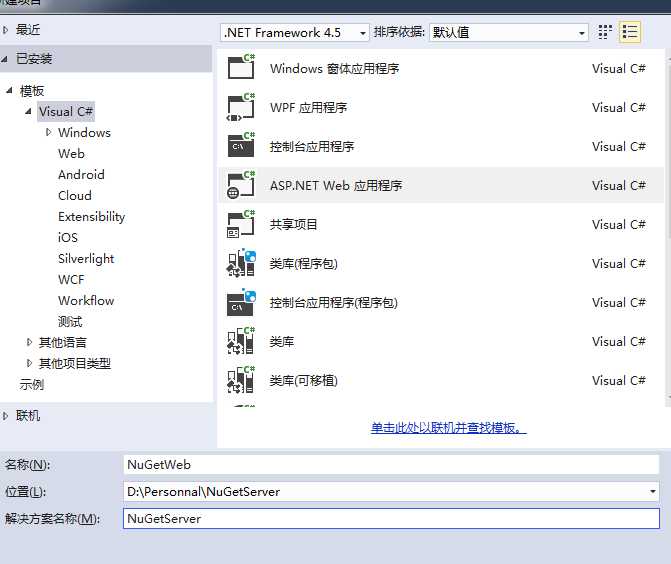Select the 类库(可移植) template icon

click(241, 380)
